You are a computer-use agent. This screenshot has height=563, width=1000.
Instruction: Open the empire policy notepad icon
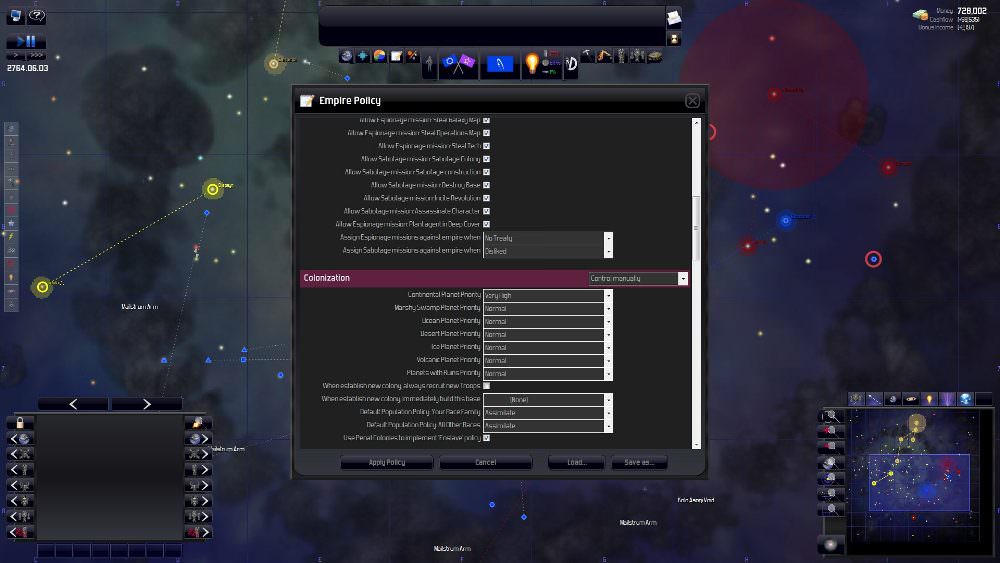coord(396,56)
